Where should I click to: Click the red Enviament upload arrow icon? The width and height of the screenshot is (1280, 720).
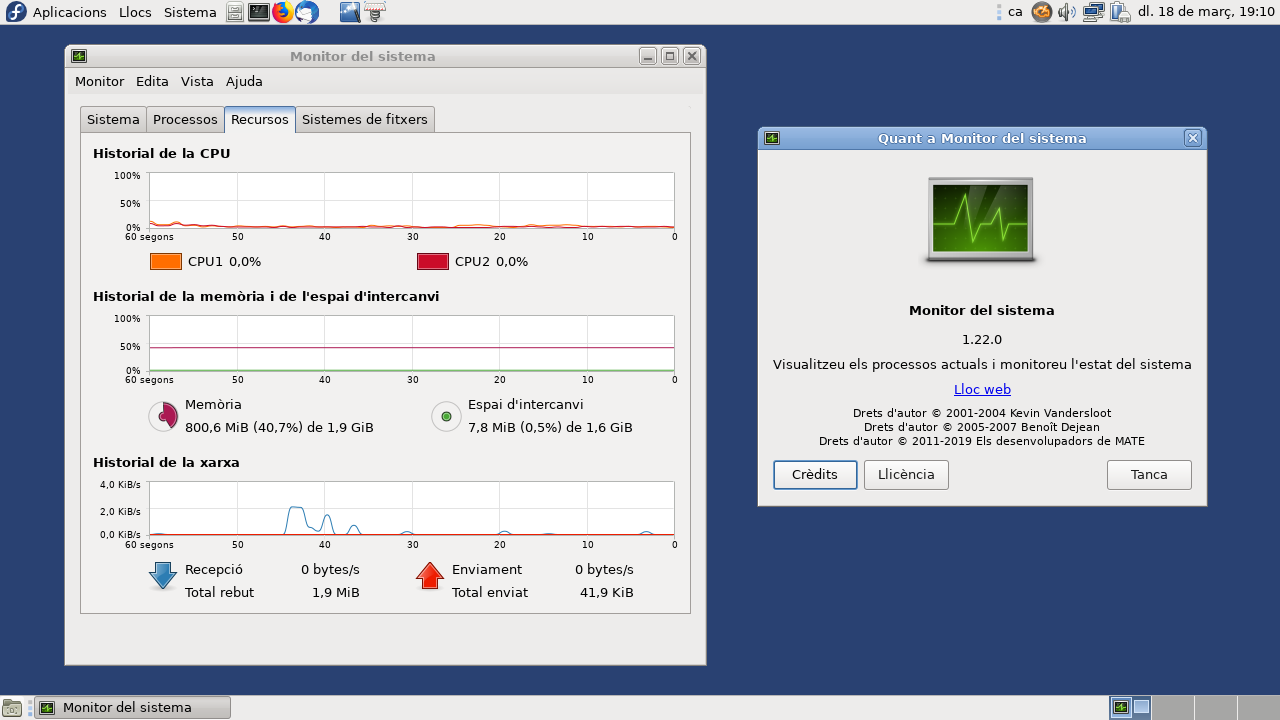430,576
